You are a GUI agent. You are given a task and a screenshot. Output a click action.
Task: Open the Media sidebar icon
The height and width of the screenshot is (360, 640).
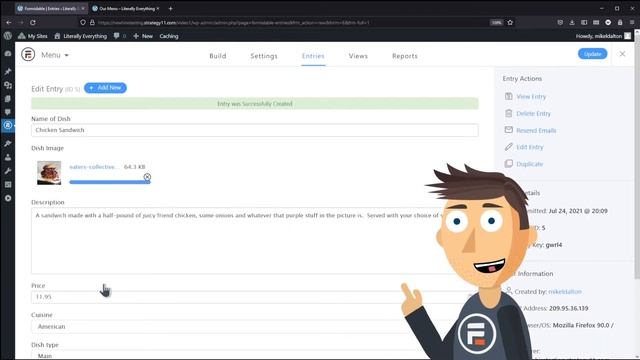pos(7,85)
